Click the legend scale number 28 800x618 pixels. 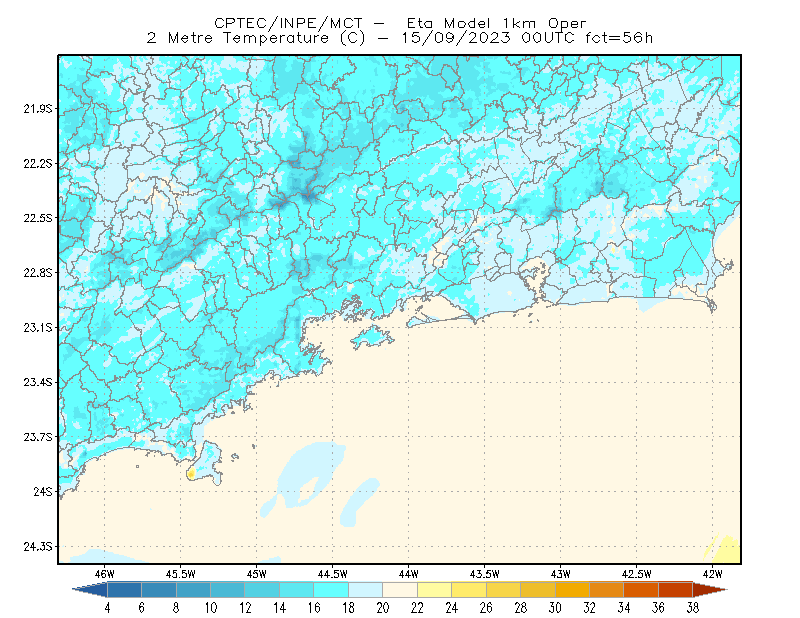coord(521,608)
